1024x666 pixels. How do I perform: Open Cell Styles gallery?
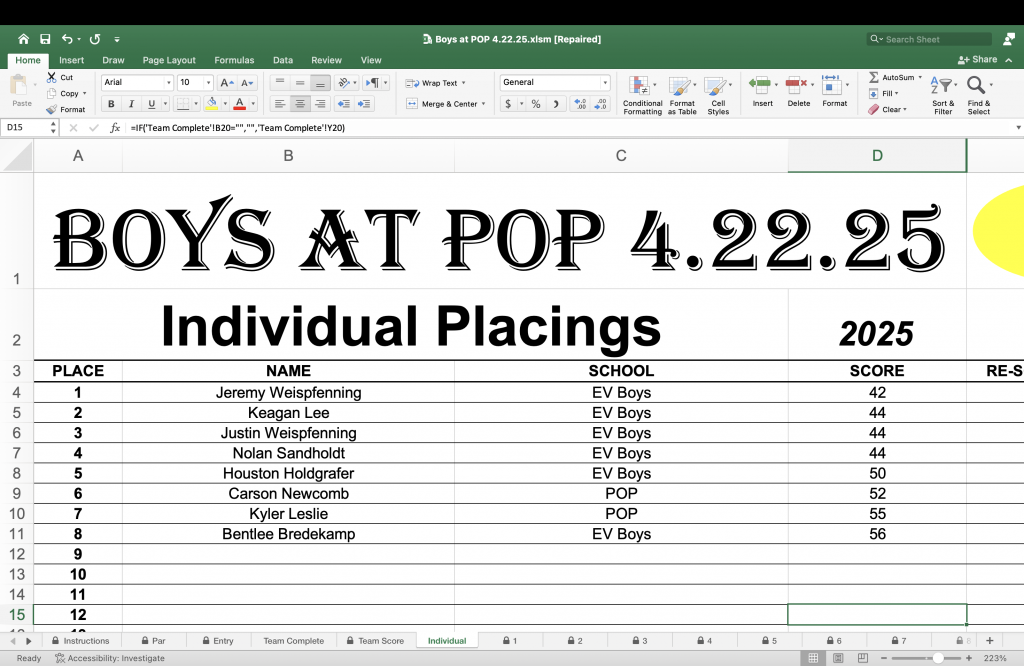718,95
